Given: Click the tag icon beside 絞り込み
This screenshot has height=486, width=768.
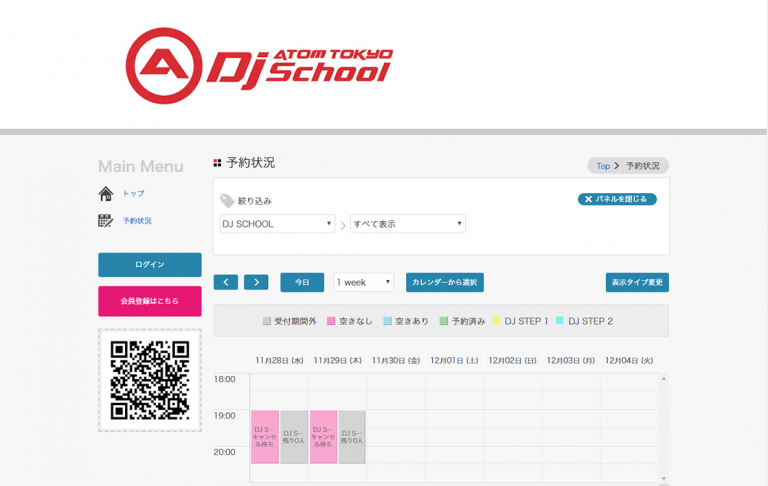Looking at the screenshot, I should tap(227, 200).
